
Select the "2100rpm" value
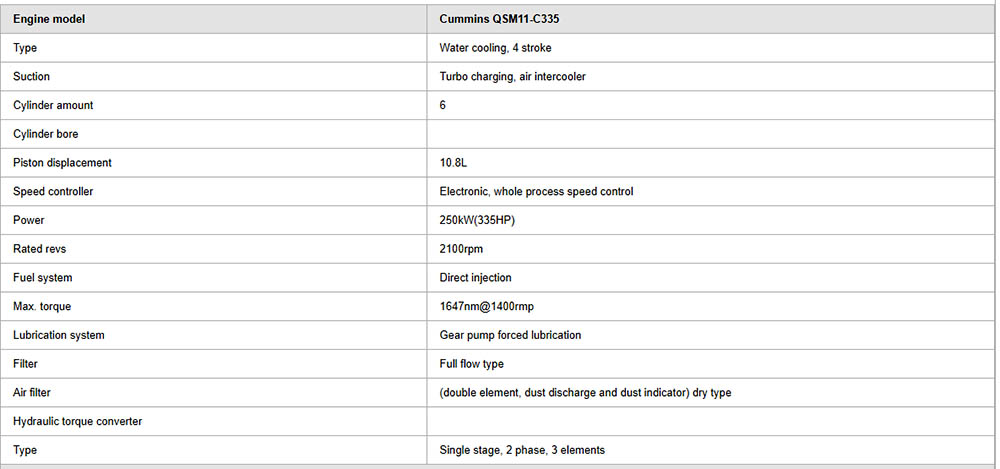point(462,249)
